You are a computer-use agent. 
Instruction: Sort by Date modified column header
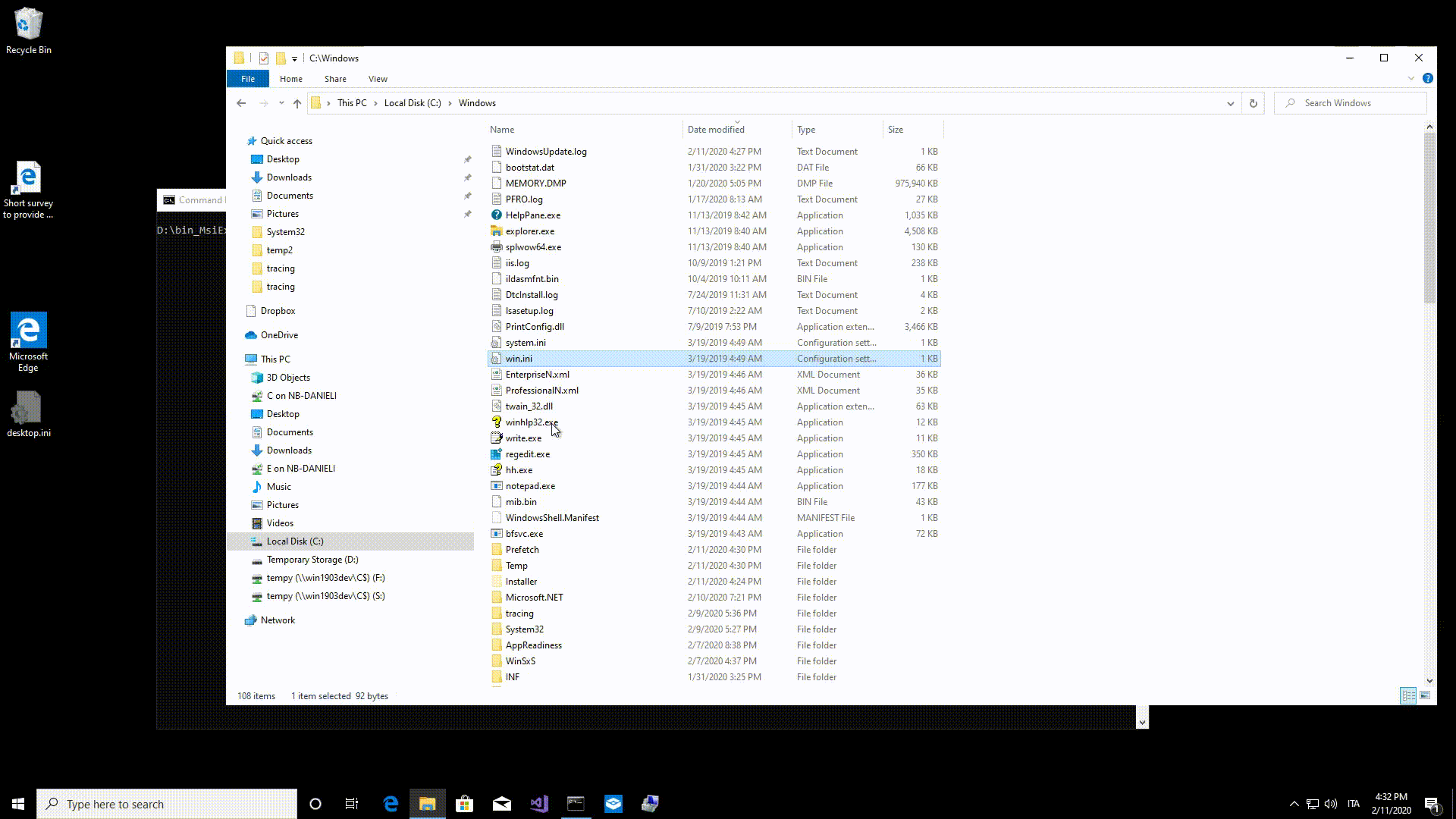click(716, 130)
